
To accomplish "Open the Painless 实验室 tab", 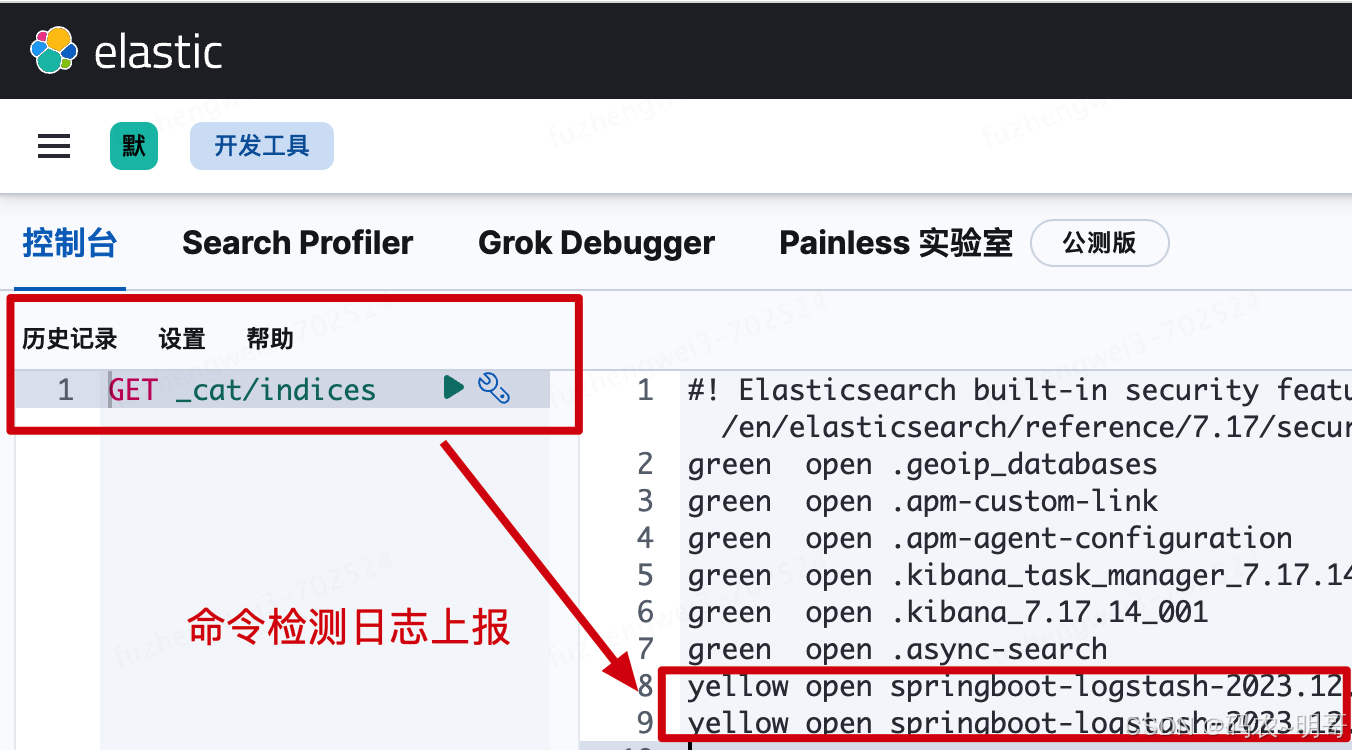I will pos(896,243).
